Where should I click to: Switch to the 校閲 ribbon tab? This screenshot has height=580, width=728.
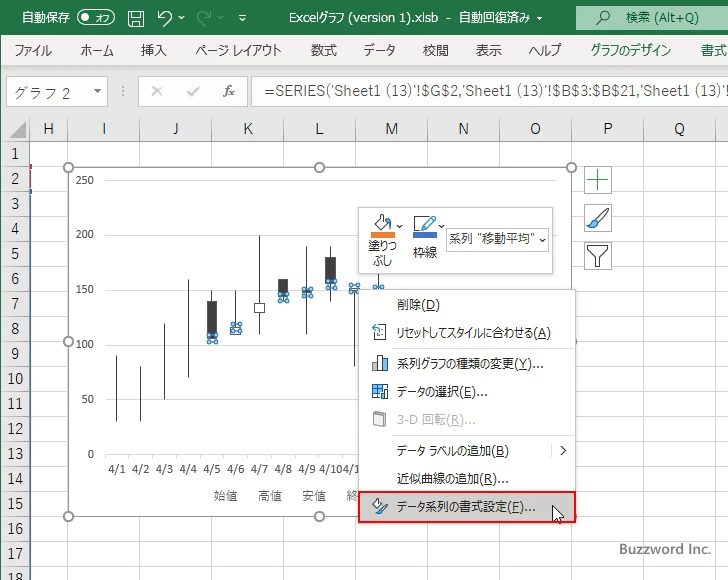click(436, 50)
